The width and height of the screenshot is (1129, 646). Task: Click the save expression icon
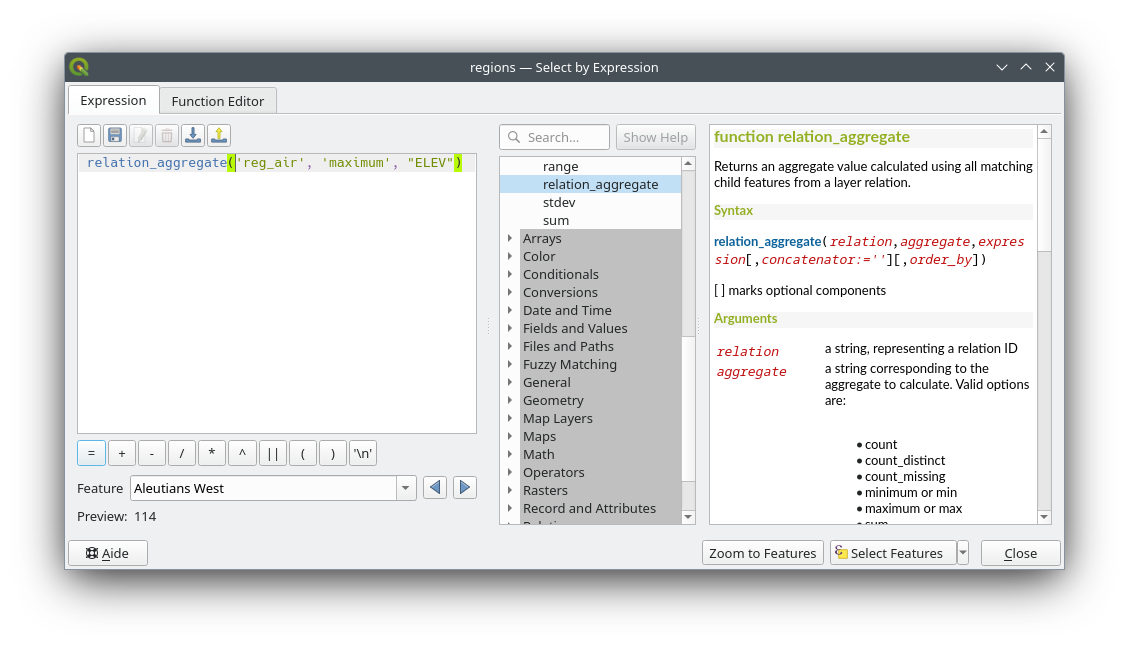pos(115,136)
